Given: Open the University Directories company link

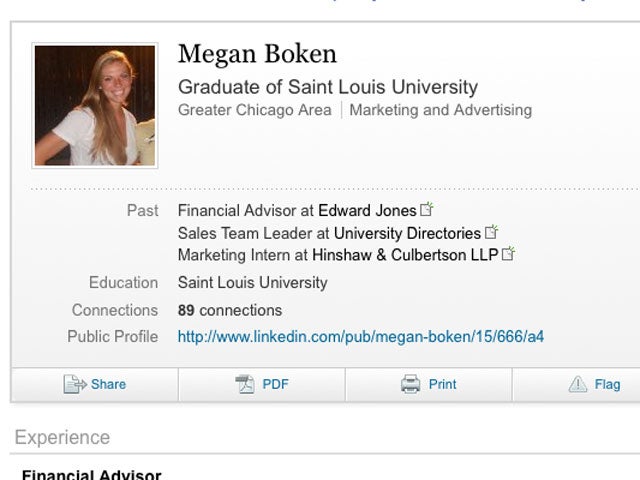Looking at the screenshot, I should (407, 233).
